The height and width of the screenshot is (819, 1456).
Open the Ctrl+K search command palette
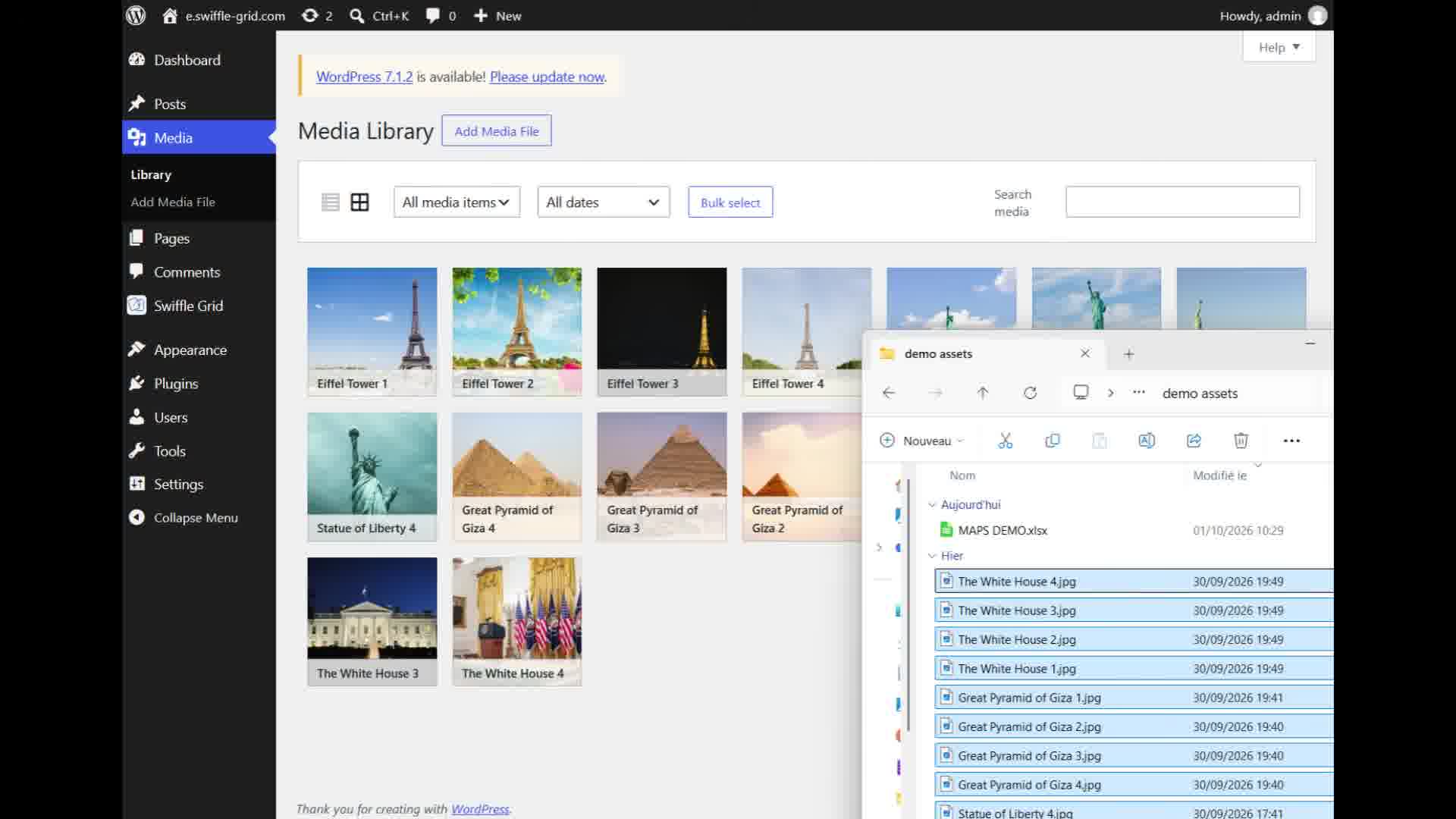coord(379,15)
